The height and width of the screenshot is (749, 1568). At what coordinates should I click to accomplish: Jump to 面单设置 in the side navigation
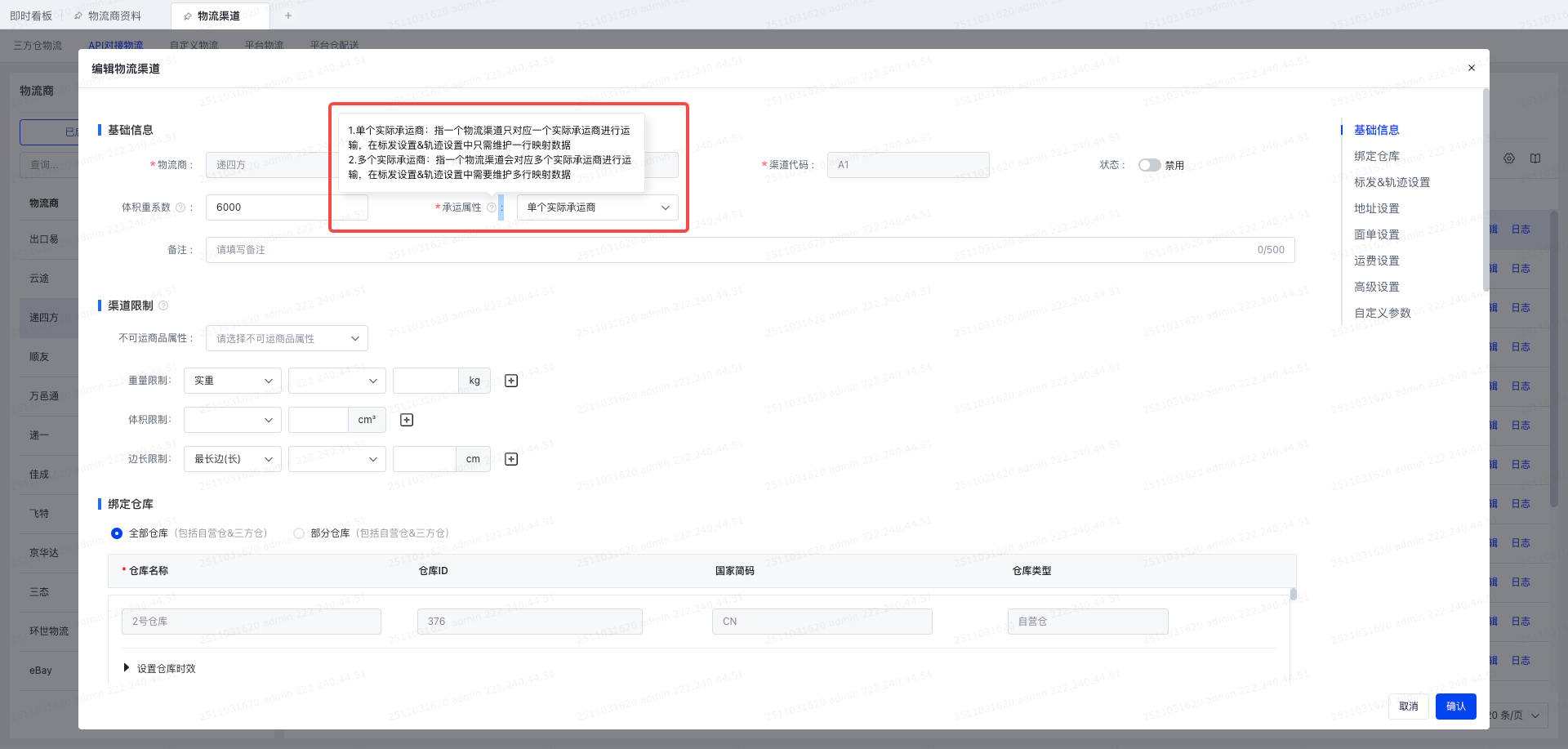1377,234
